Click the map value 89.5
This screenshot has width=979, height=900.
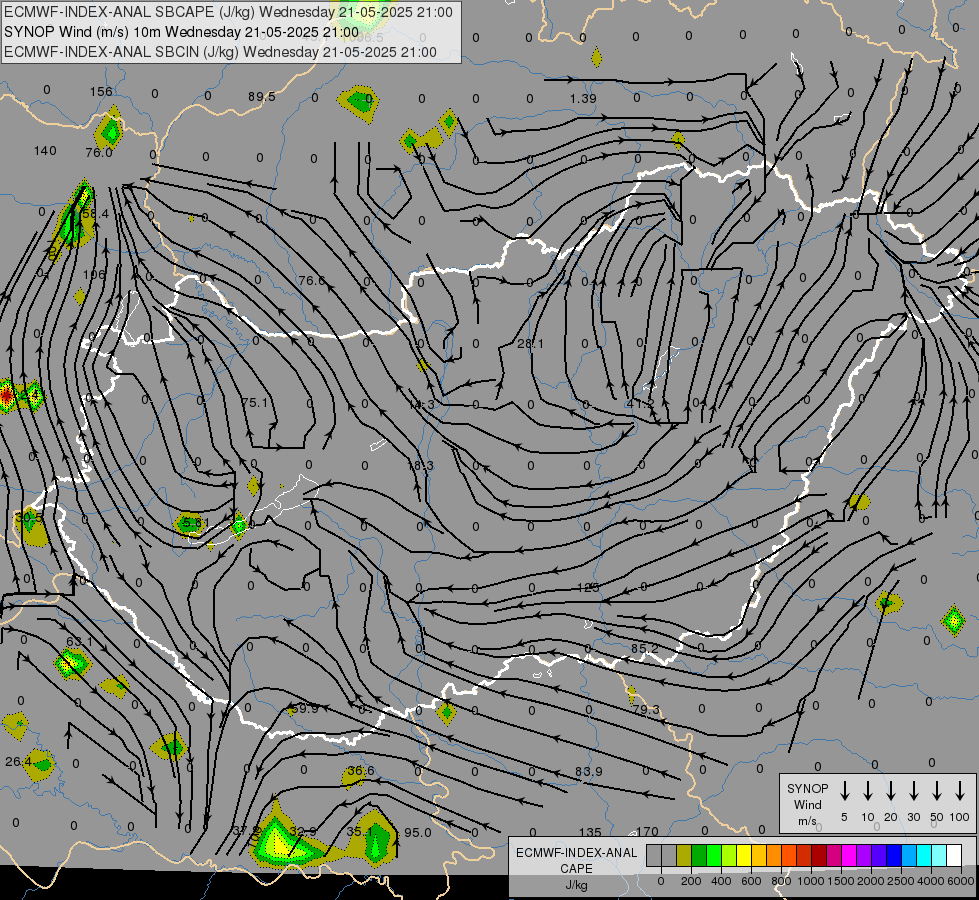262,97
